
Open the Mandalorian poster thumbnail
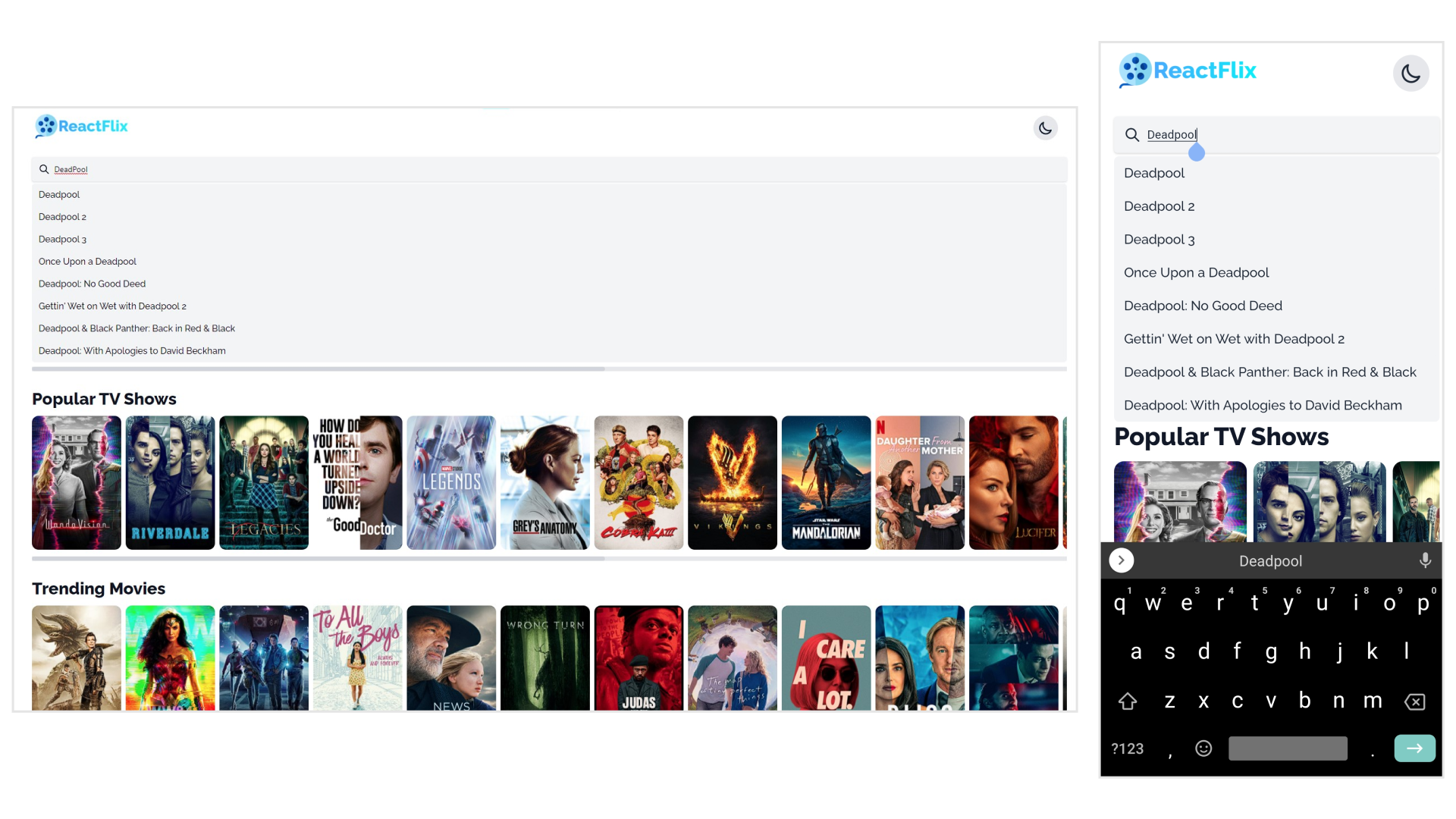click(826, 482)
